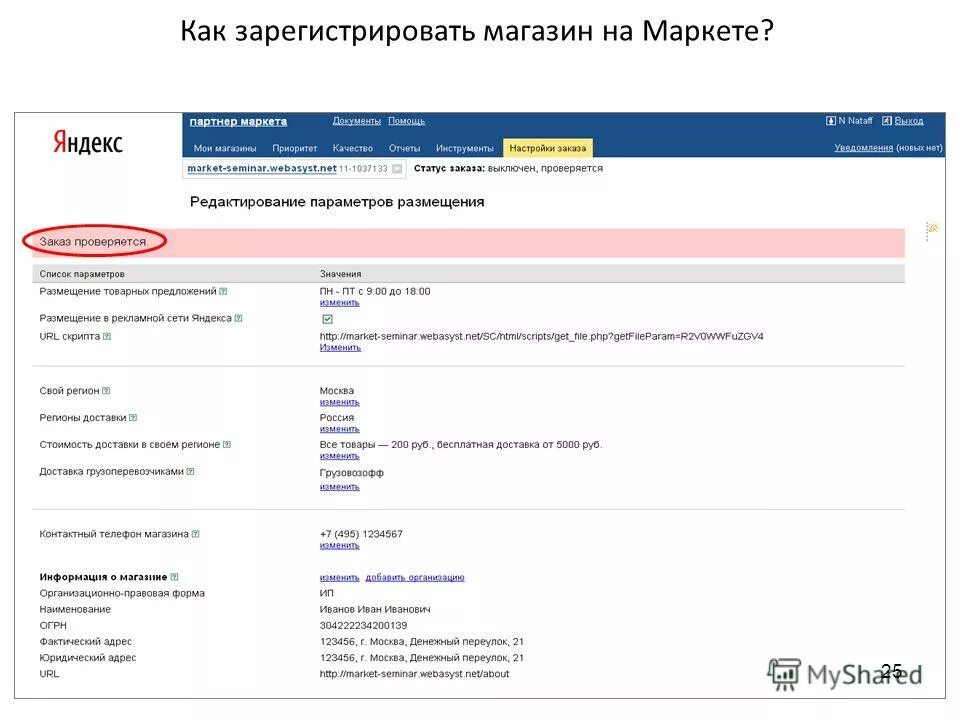The height and width of the screenshot is (720, 960).
Task: Switch to the Приоритет tab
Action: coord(294,148)
